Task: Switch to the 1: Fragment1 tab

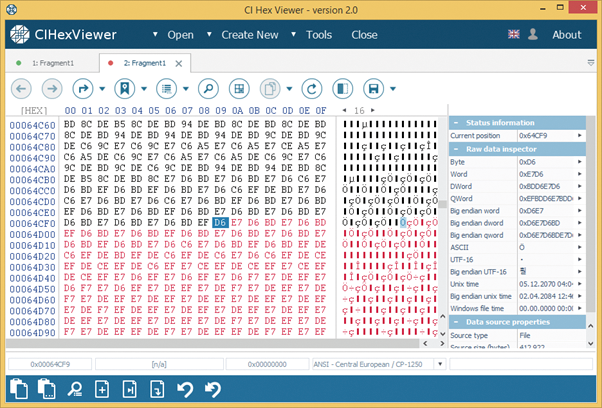Action: click(x=53, y=63)
